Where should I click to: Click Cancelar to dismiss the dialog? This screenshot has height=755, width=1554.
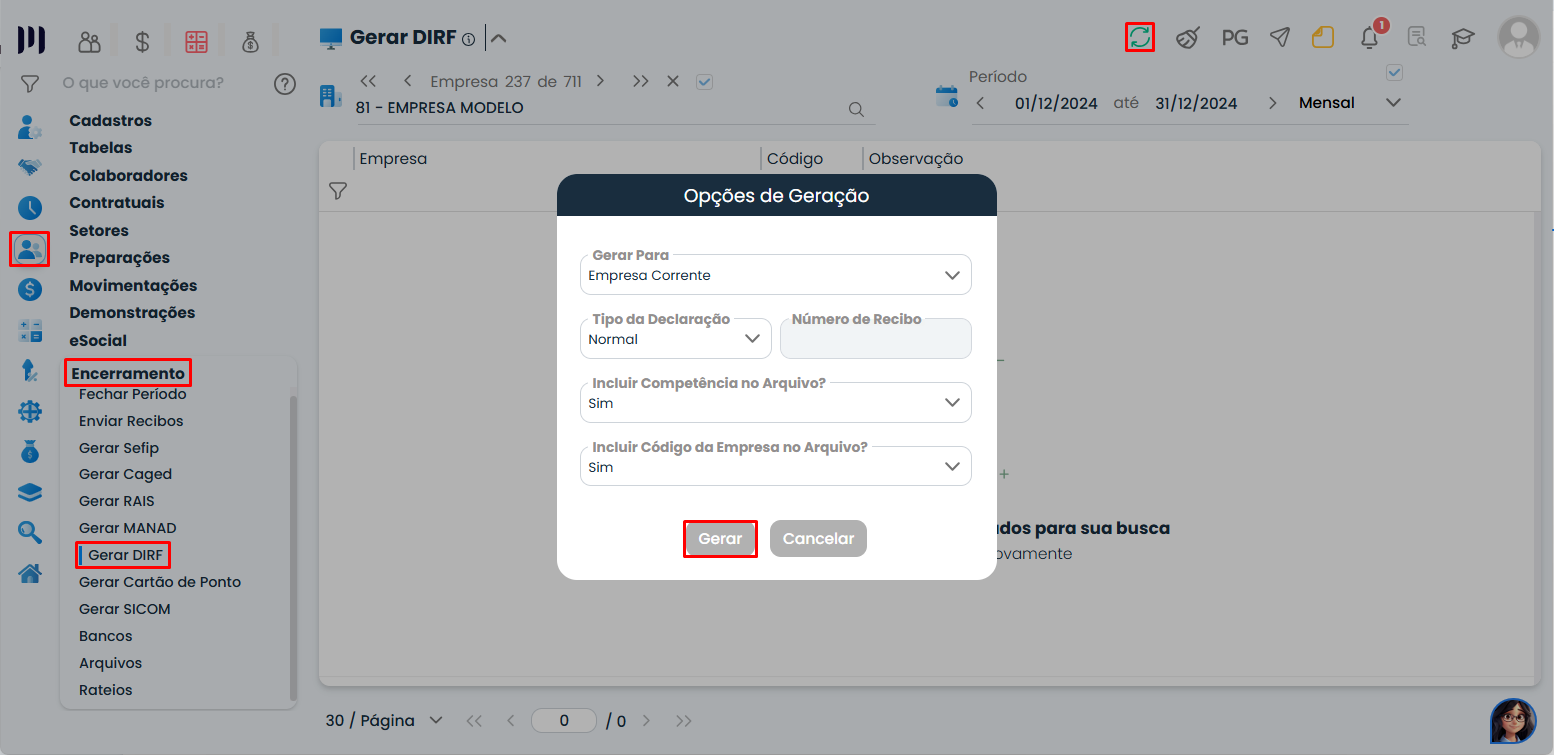click(818, 538)
